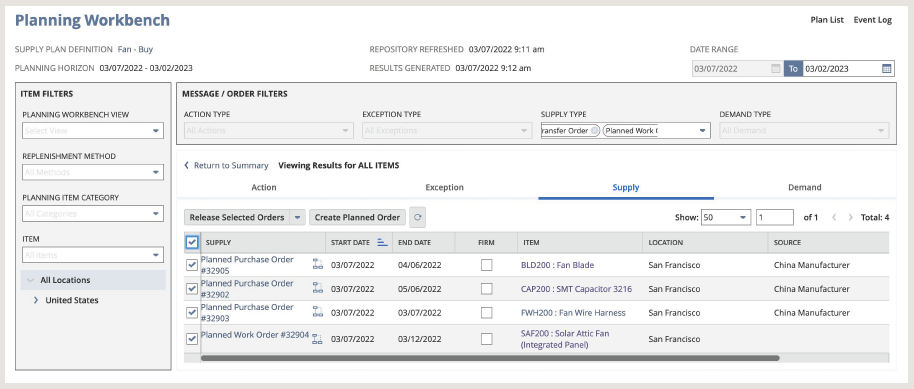
Task: Open the Planning Workbench View dropdown
Action: pyautogui.click(x=93, y=131)
